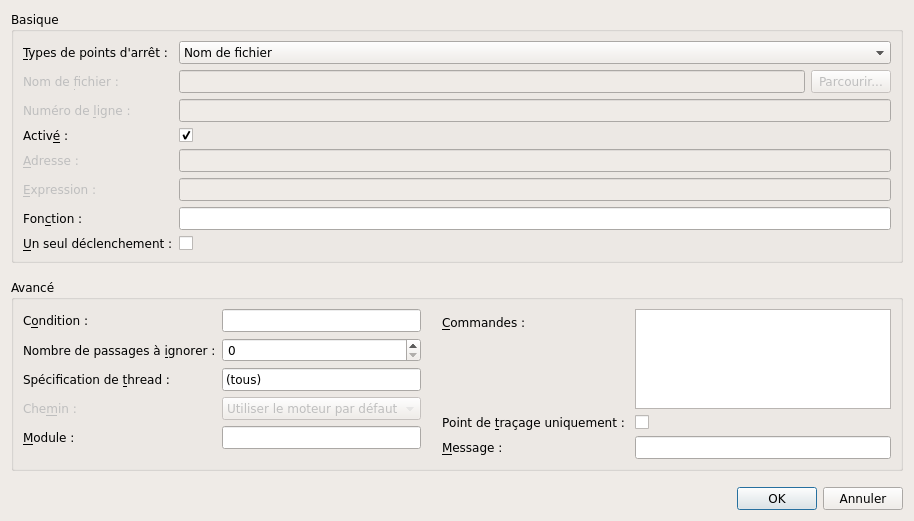914x521 pixels.
Task: Focus the Message text field
Action: click(762, 448)
